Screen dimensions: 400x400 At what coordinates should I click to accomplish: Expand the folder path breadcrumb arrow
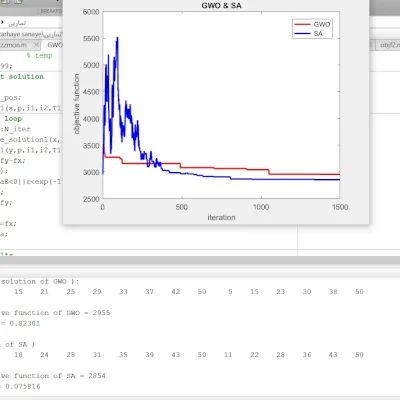[3, 22]
